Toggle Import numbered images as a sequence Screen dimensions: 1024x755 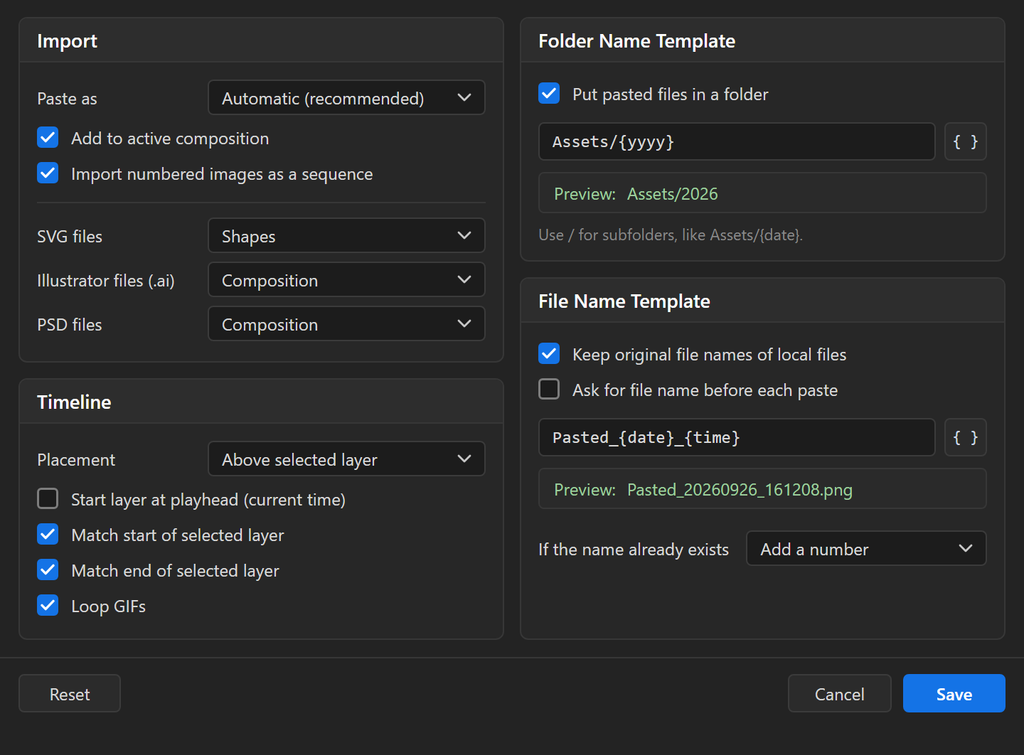pos(48,174)
